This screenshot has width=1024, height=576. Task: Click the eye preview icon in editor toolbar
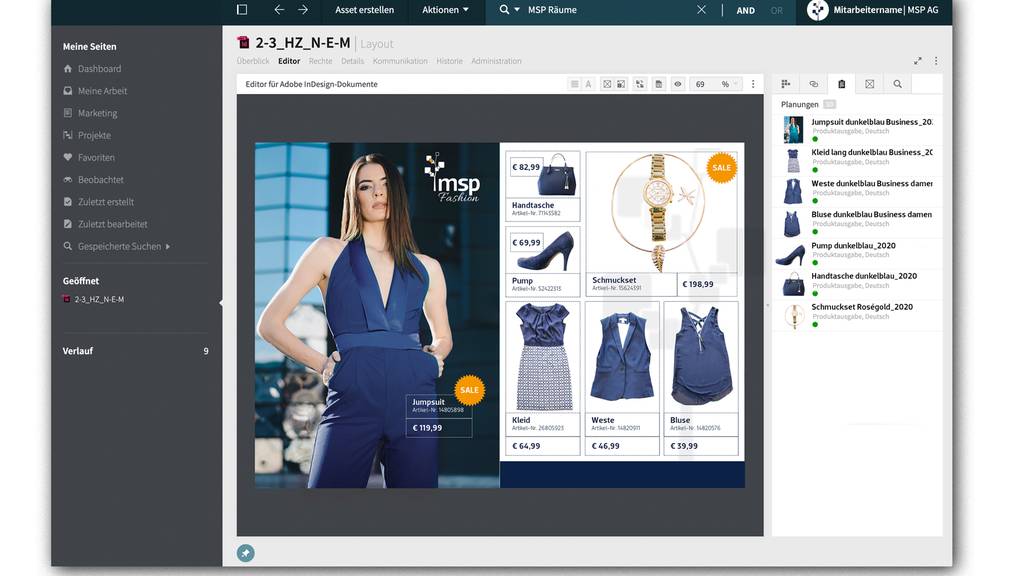pos(677,84)
